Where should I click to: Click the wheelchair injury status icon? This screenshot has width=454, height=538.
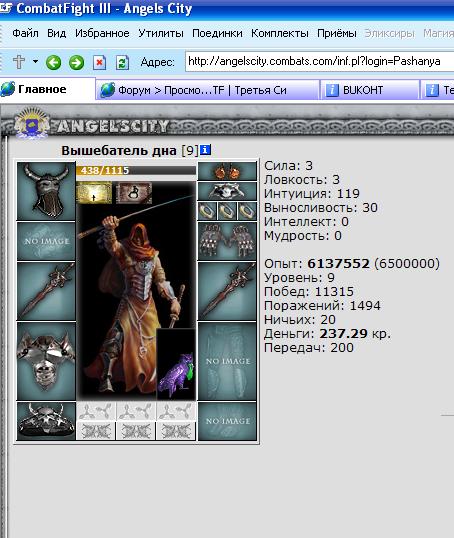(134, 193)
